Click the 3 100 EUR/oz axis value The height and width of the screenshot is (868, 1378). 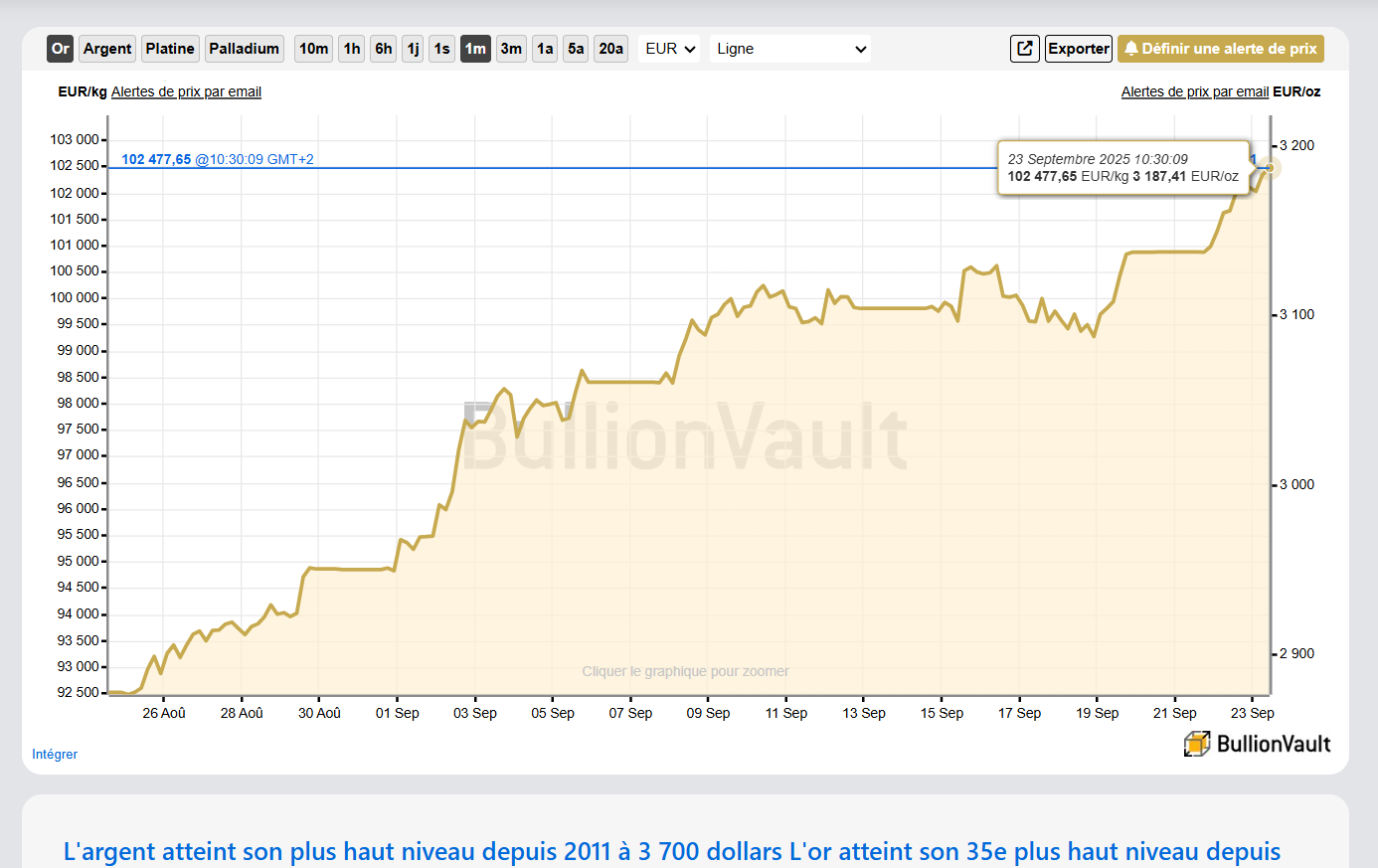click(1296, 314)
